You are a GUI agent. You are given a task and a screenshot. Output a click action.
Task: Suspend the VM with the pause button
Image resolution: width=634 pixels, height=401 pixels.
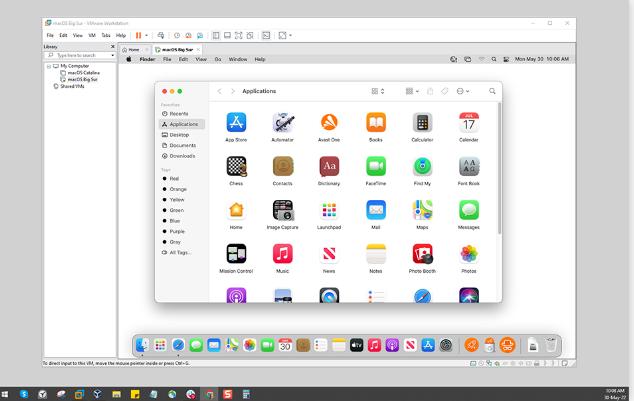(138, 36)
